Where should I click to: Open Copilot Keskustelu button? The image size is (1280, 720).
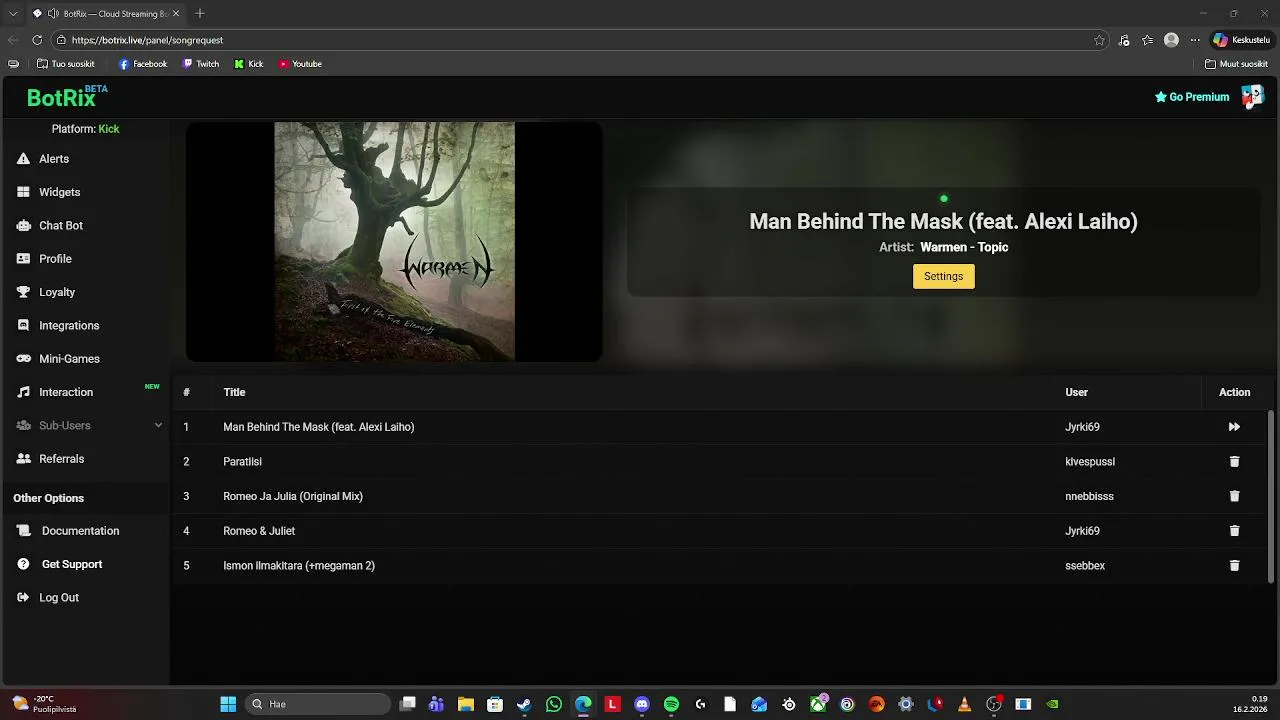pos(1241,40)
